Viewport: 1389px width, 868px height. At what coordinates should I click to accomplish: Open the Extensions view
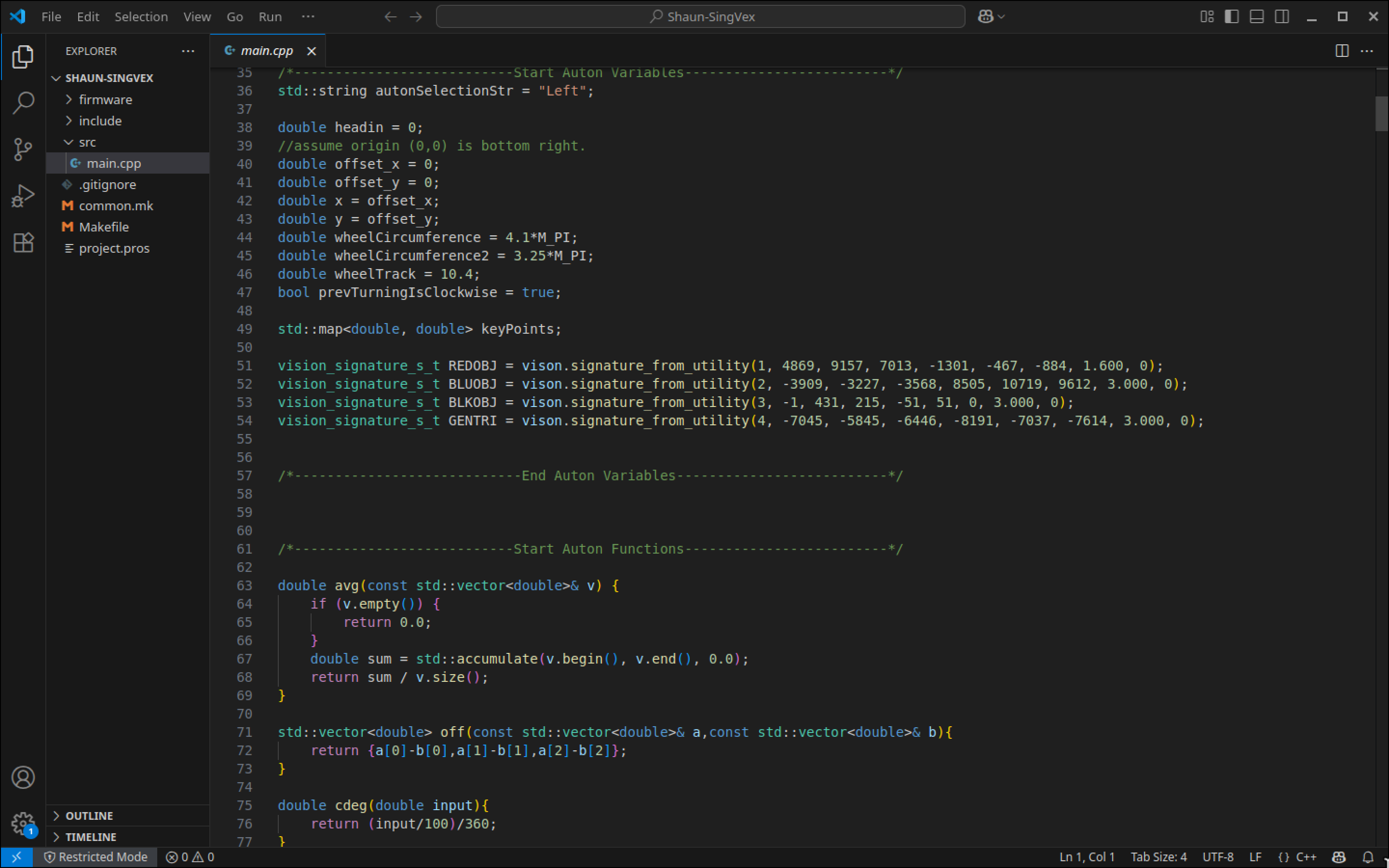click(x=23, y=242)
